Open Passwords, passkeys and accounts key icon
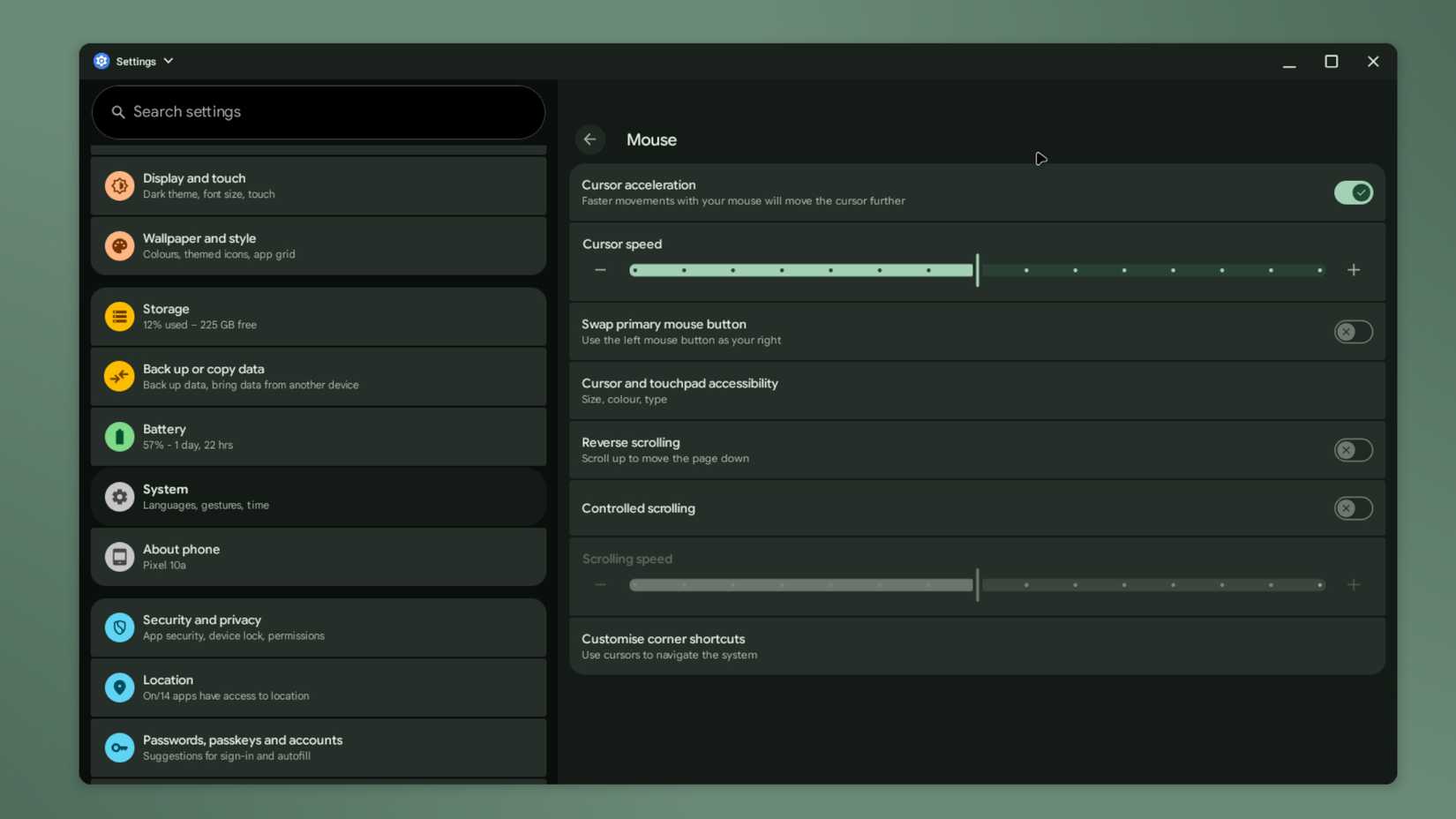Image resolution: width=1456 pixels, height=819 pixels. (120, 748)
